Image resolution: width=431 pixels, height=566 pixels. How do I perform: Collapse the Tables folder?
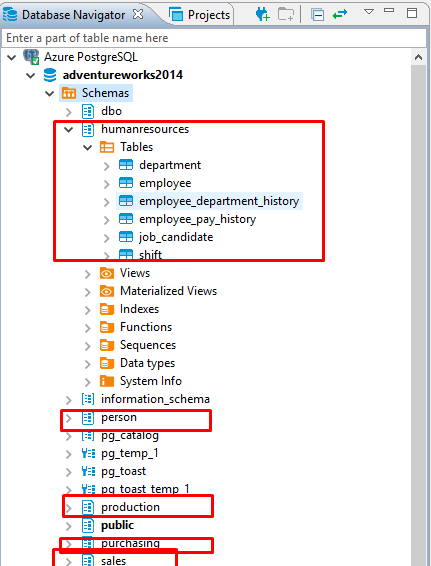[x=87, y=147]
